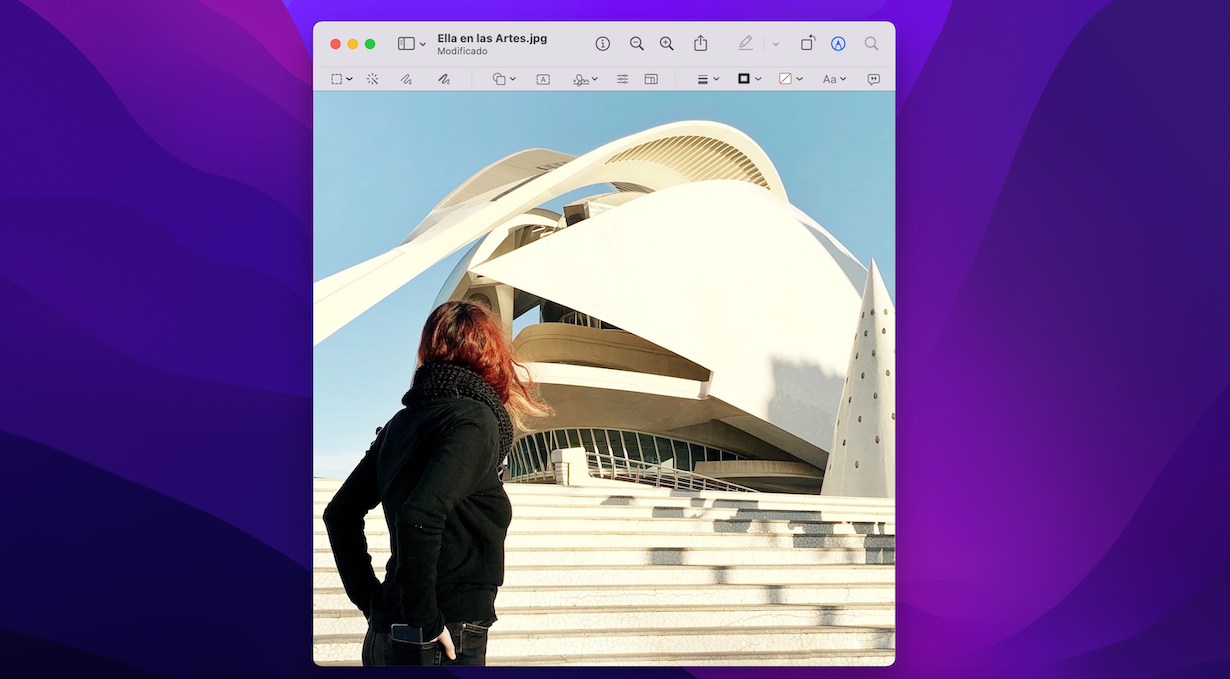The image size is (1230, 679).
Task: Open the Share menu
Action: pyautogui.click(x=700, y=43)
